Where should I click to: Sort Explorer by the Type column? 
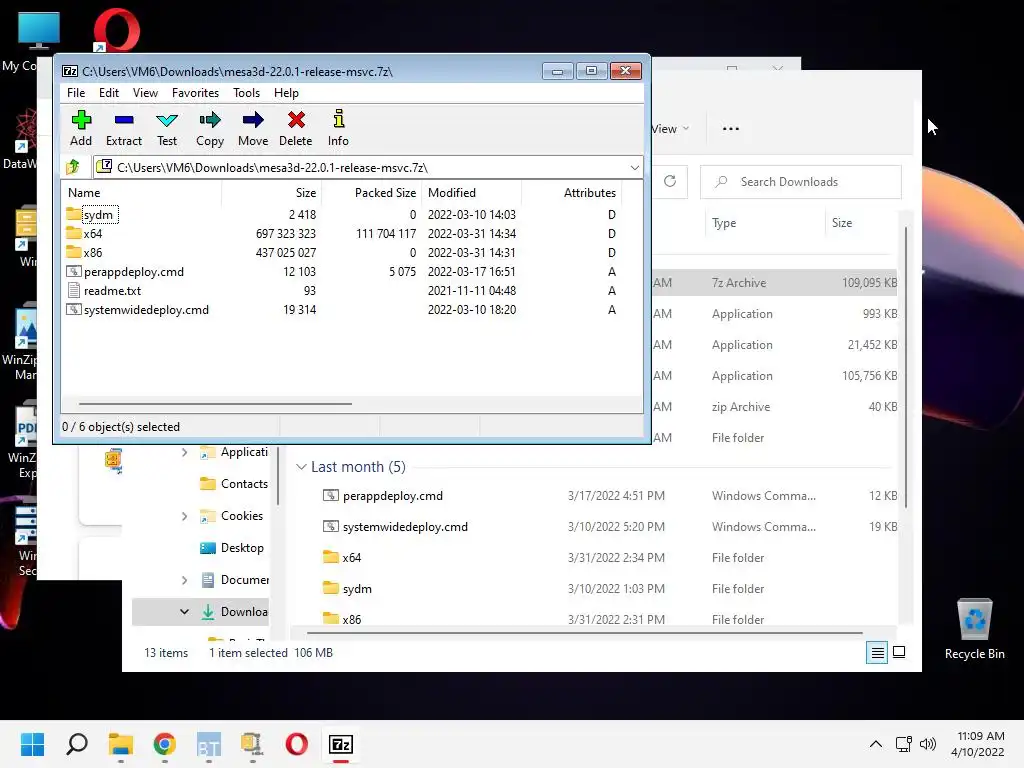(765, 223)
